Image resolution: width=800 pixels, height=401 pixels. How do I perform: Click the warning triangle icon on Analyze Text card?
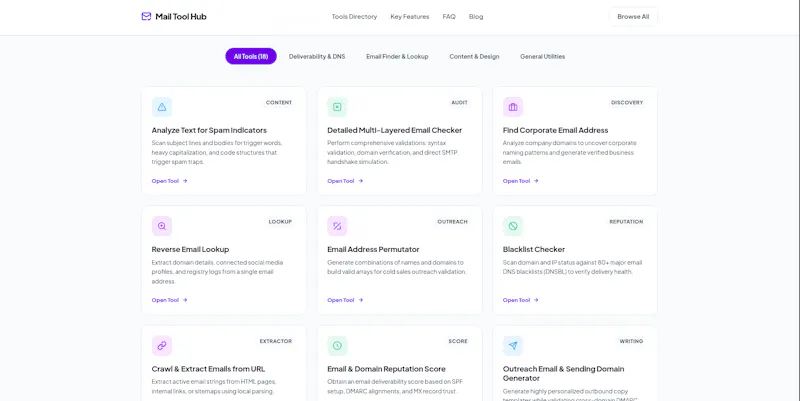click(x=162, y=107)
